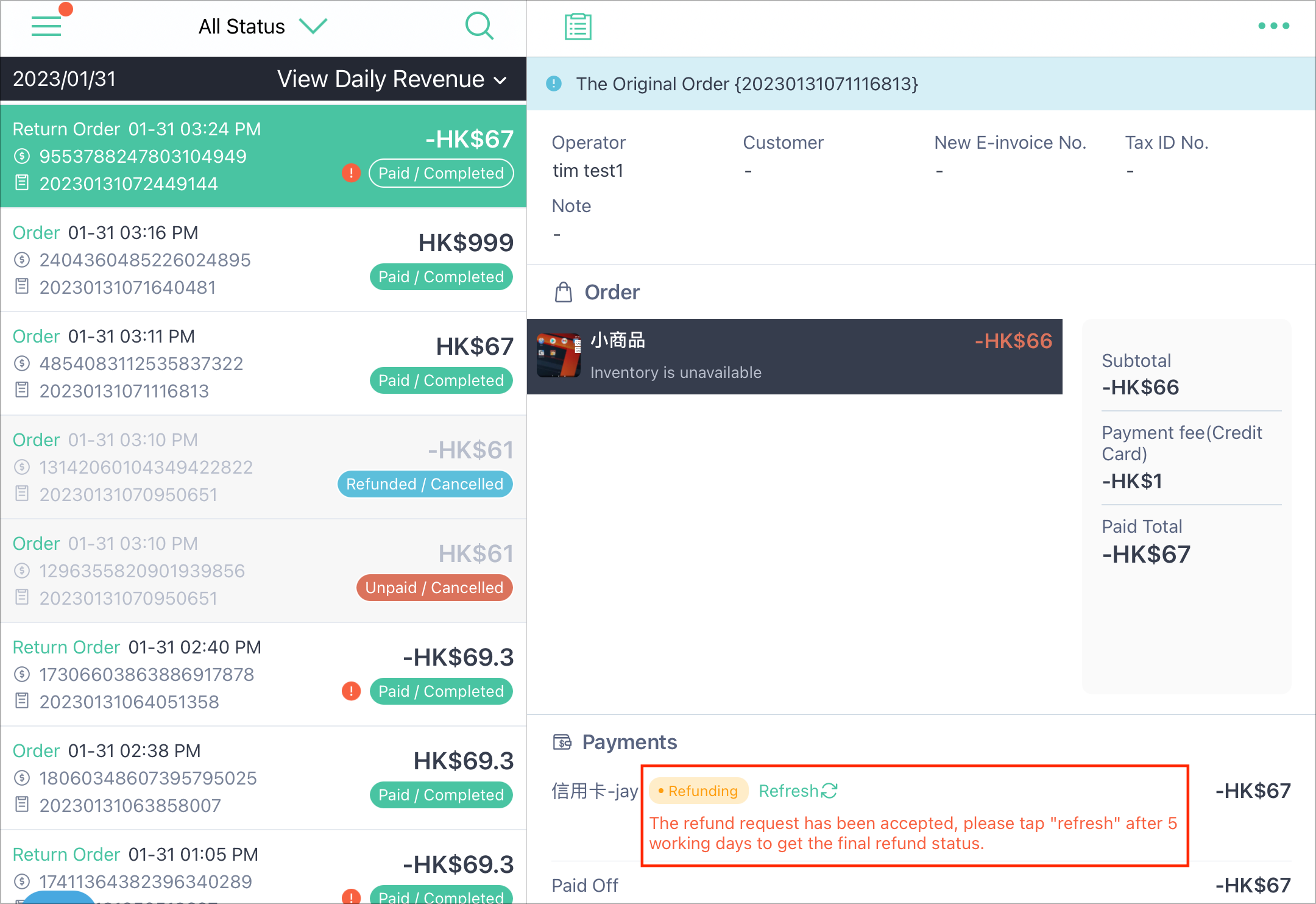This screenshot has width=1316, height=904.
Task: Open the order list clipboard icon
Action: (x=578, y=26)
